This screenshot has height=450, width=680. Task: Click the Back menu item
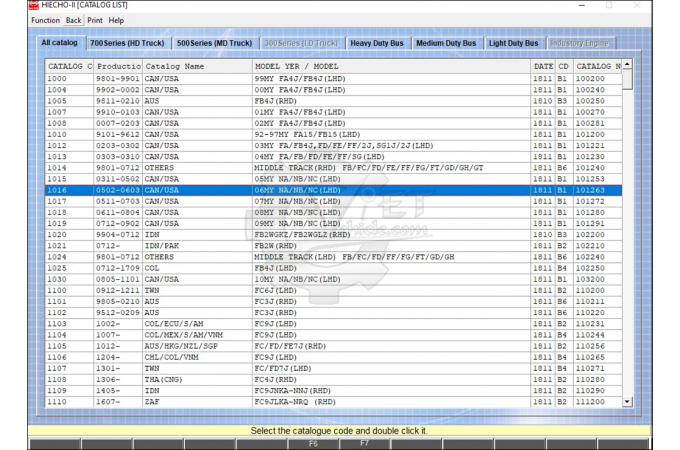[x=73, y=20]
